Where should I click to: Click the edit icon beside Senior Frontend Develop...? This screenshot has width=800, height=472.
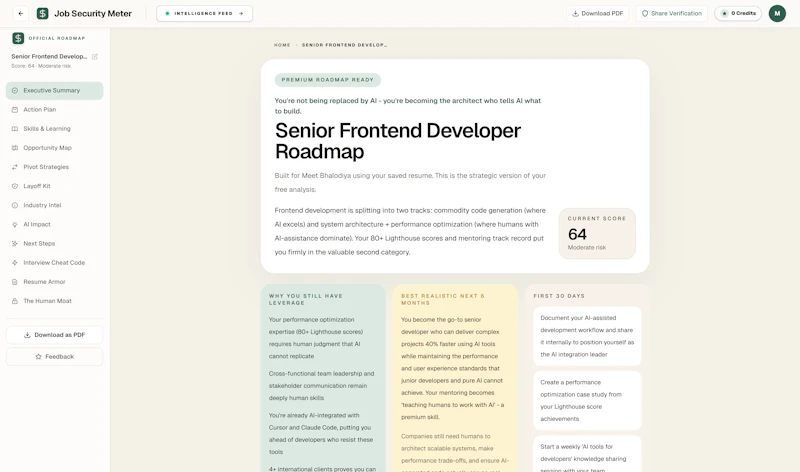tap(95, 57)
